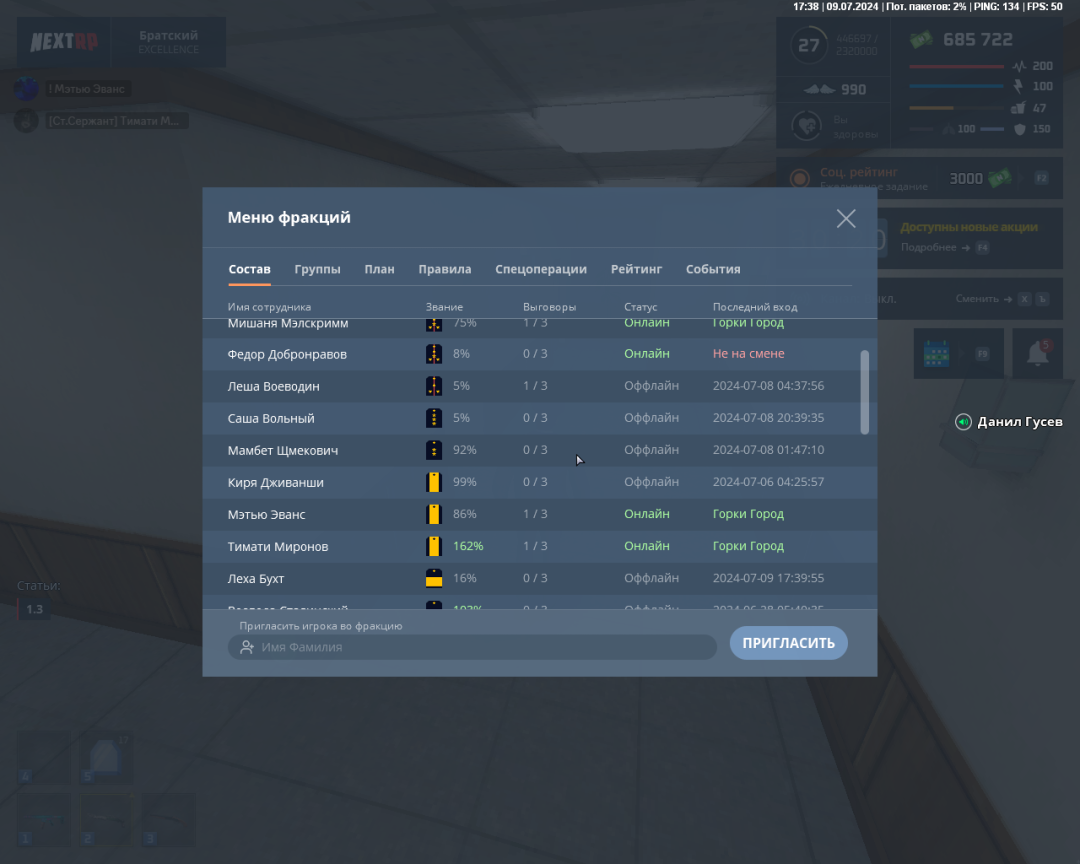1080x864 pixels.
Task: Click the cash icon beside 685 722
Action: [921, 40]
